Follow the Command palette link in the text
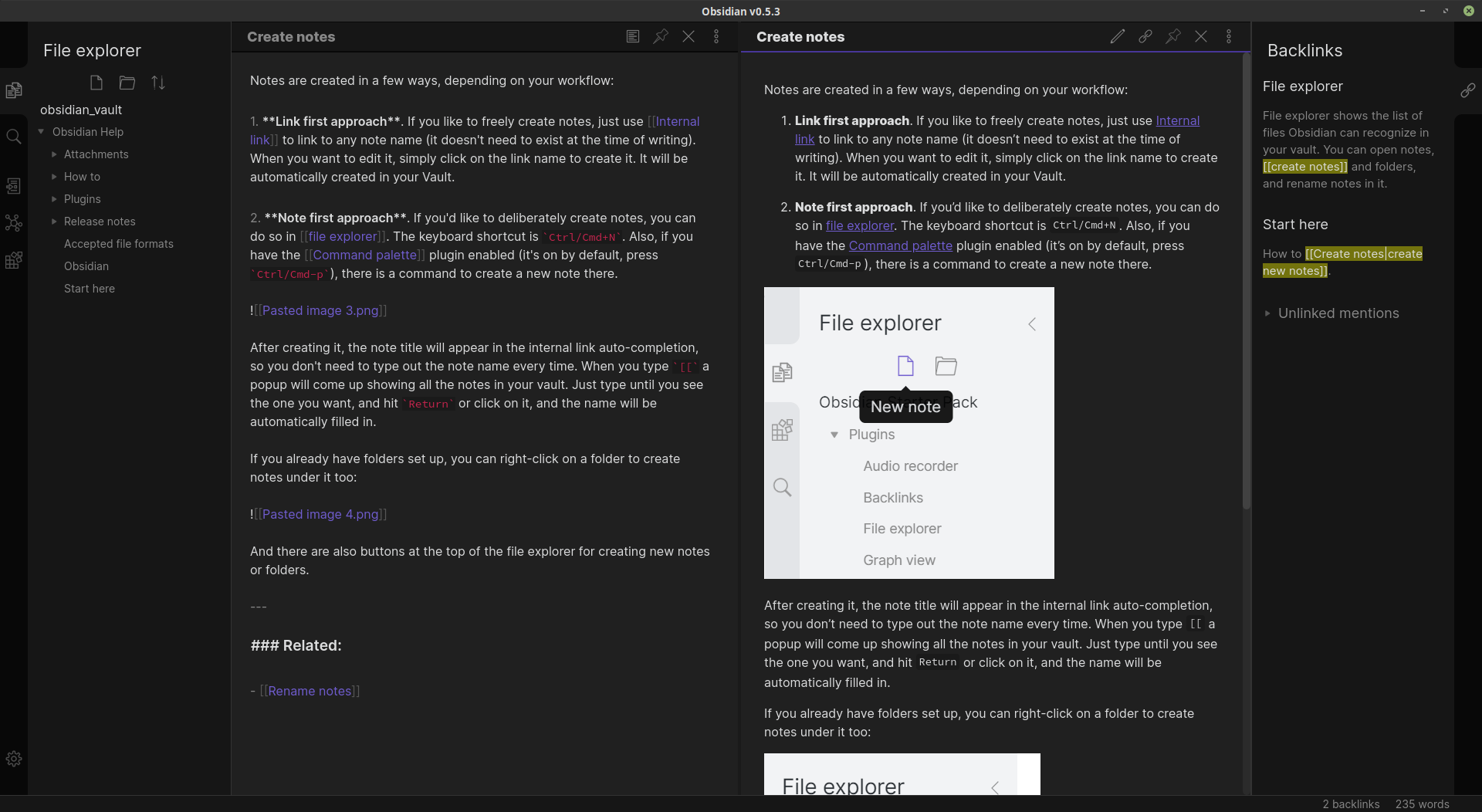The image size is (1482, 812). 900,245
